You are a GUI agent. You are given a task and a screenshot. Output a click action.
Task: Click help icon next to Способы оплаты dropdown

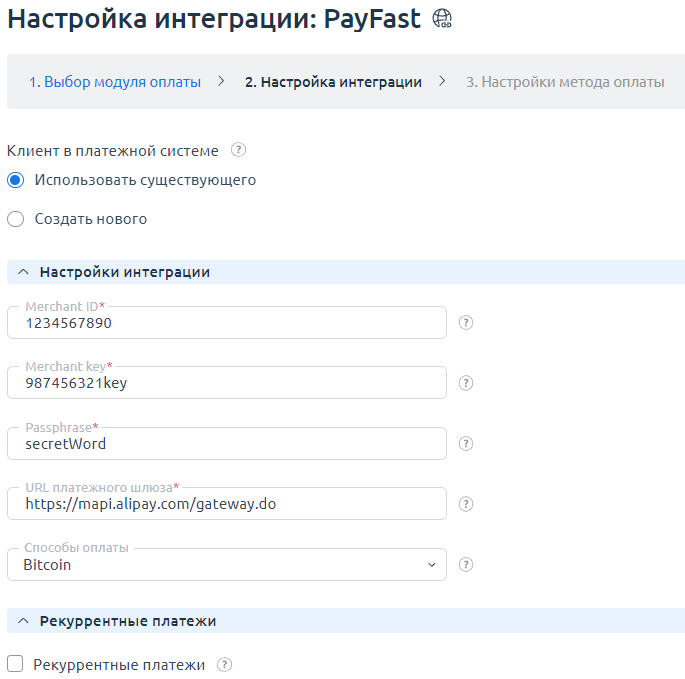(x=465, y=565)
